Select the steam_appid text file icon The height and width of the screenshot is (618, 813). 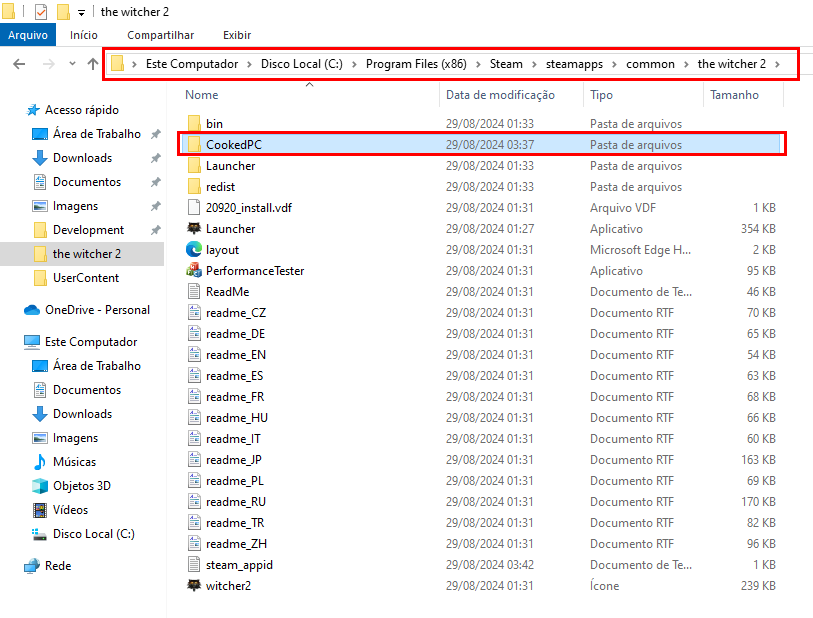[194, 564]
